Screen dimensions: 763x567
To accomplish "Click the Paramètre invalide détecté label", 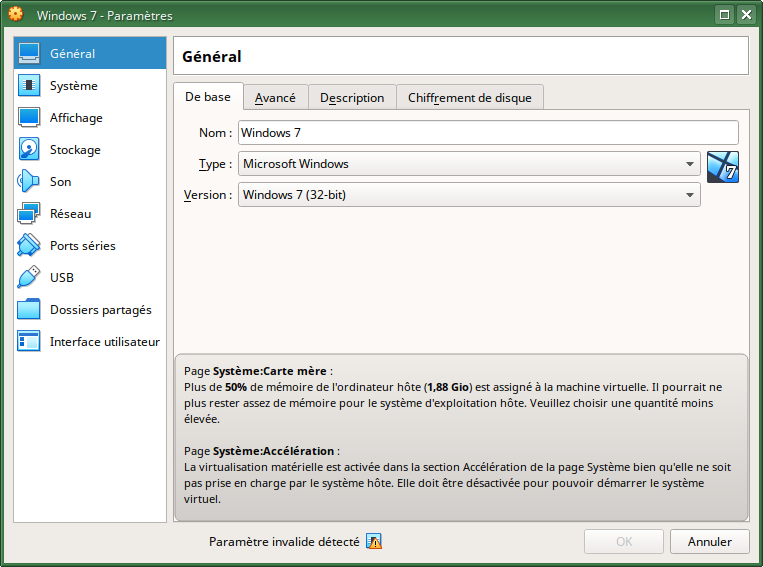I will (x=284, y=542).
